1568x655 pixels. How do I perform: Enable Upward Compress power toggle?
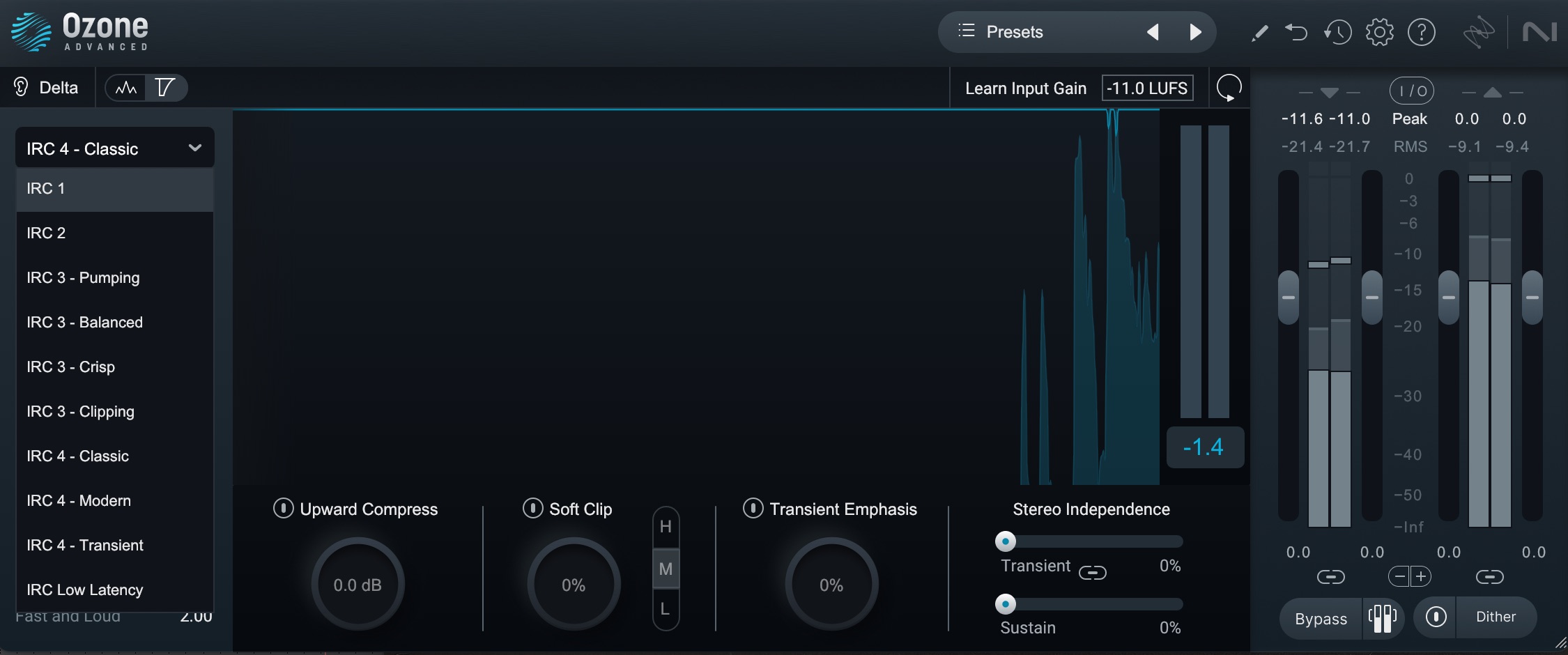tap(283, 508)
